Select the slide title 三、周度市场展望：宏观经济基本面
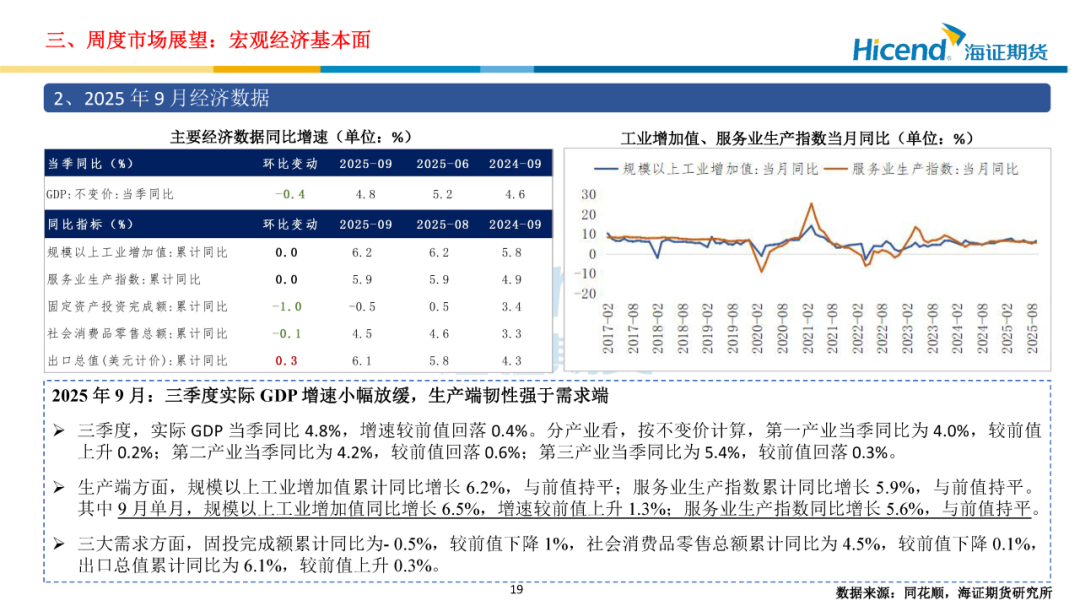 pyautogui.click(x=208, y=40)
